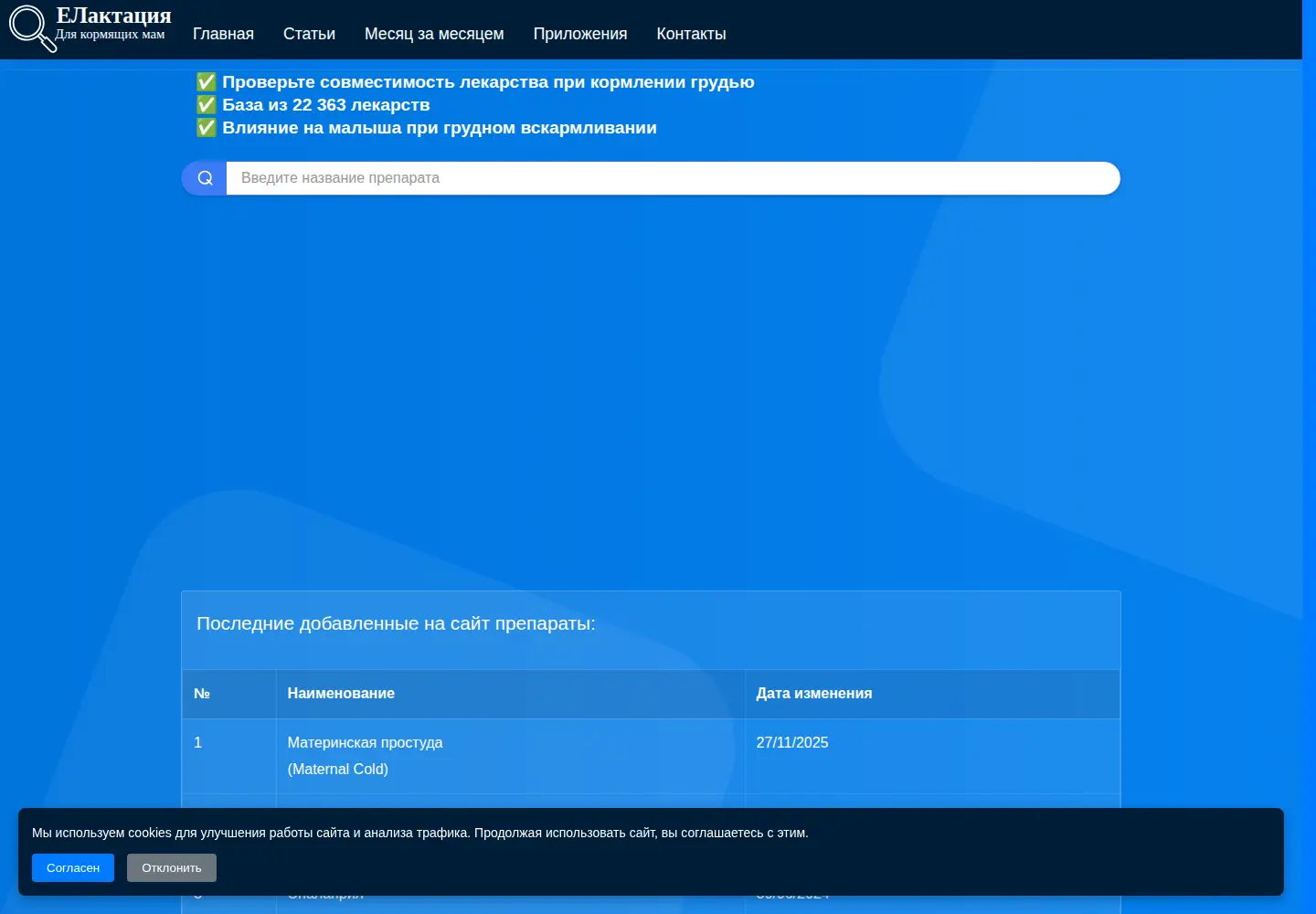Open the Приложения menu item
1316x914 pixels.
point(580,34)
